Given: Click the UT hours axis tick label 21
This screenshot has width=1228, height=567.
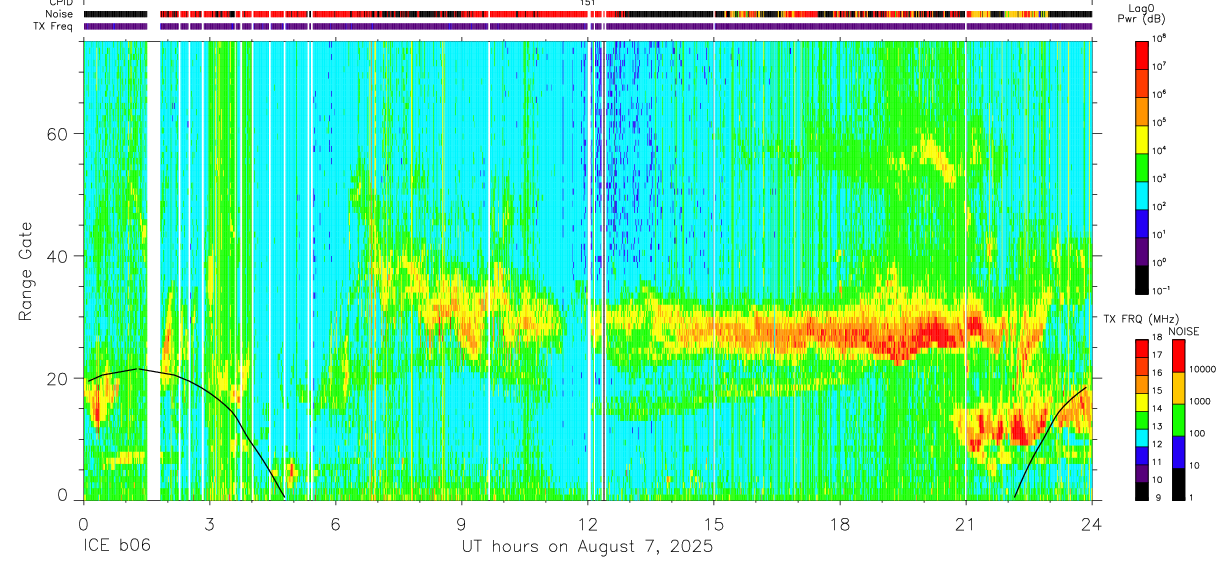Looking at the screenshot, I should (965, 524).
